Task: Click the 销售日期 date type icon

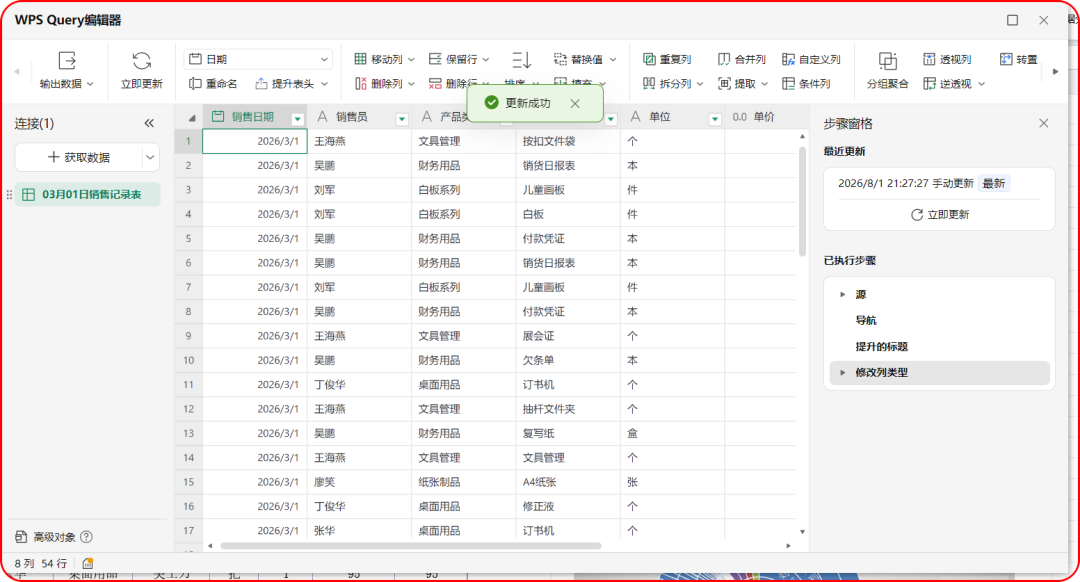Action: pos(218,117)
